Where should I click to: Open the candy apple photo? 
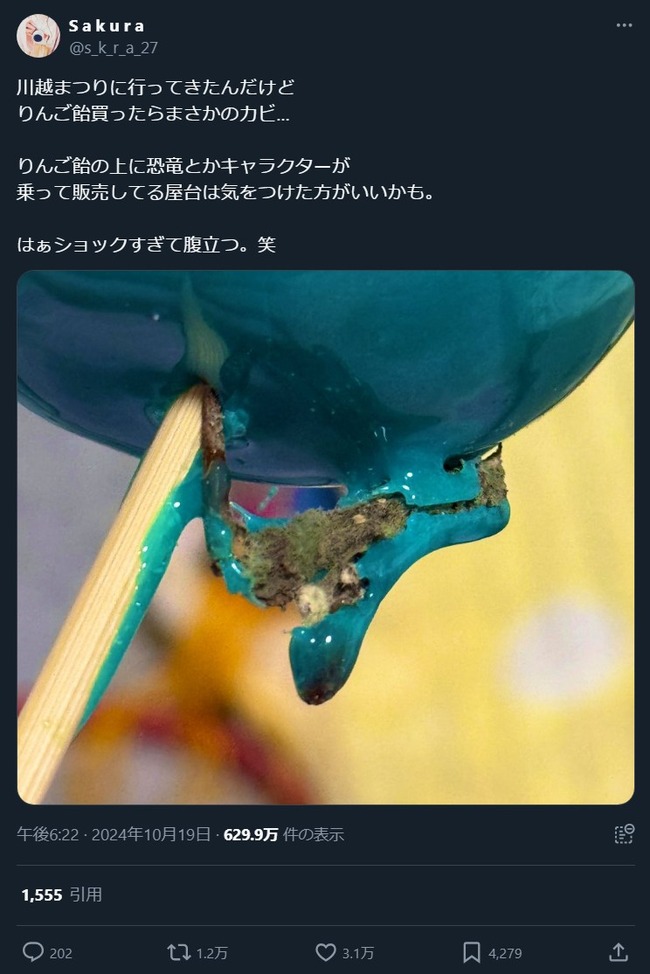tap(326, 537)
